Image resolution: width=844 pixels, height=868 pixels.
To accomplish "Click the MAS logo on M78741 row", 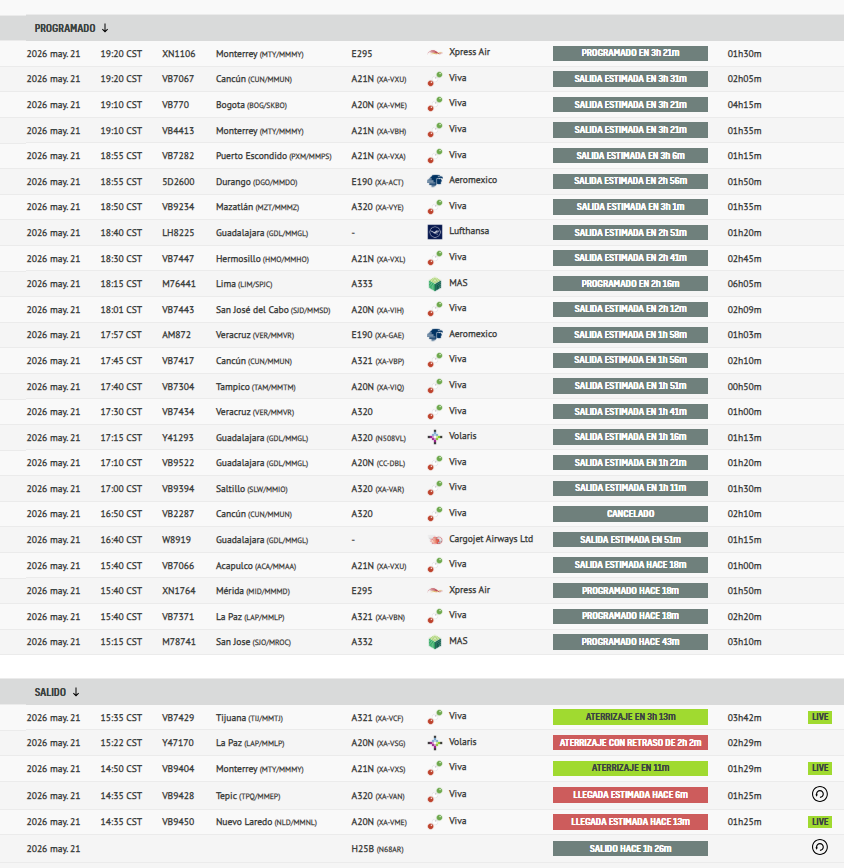I will click(x=435, y=642).
